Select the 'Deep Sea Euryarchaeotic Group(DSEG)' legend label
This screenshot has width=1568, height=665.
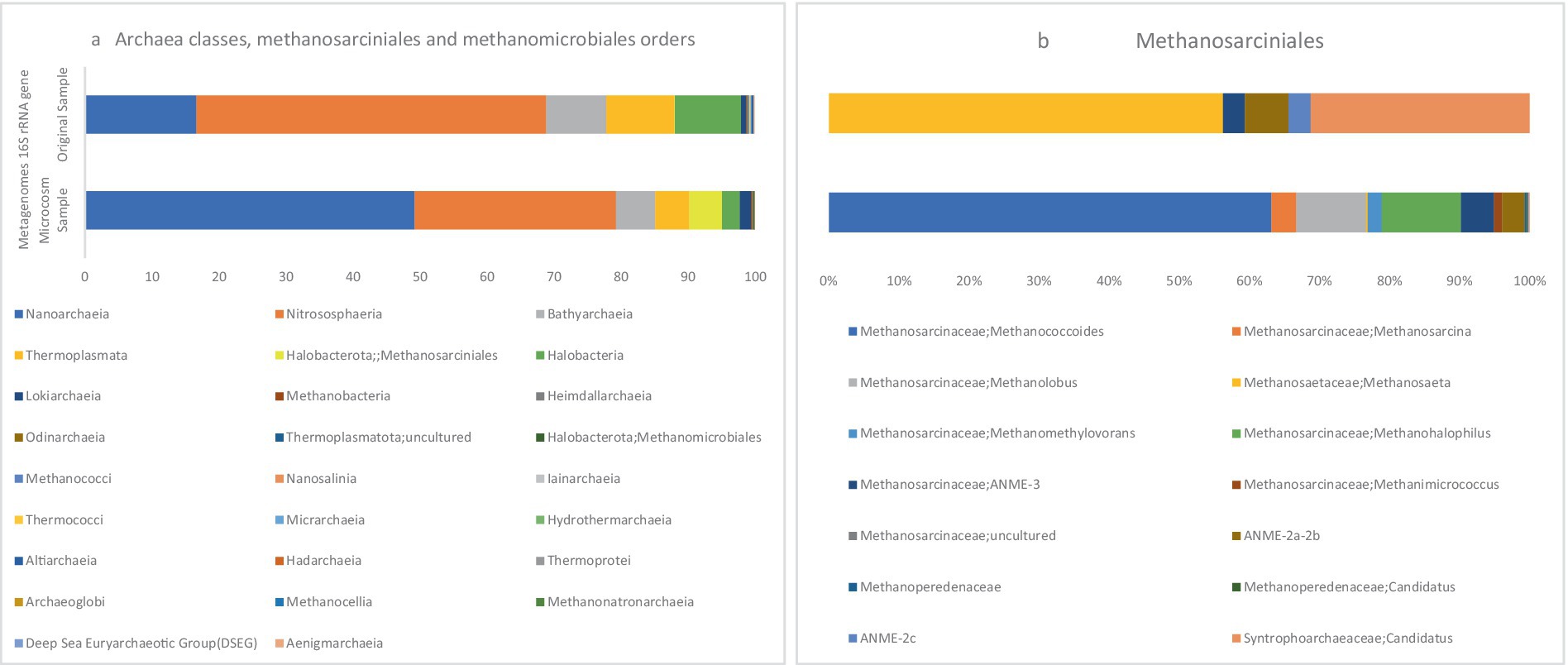[x=141, y=643]
